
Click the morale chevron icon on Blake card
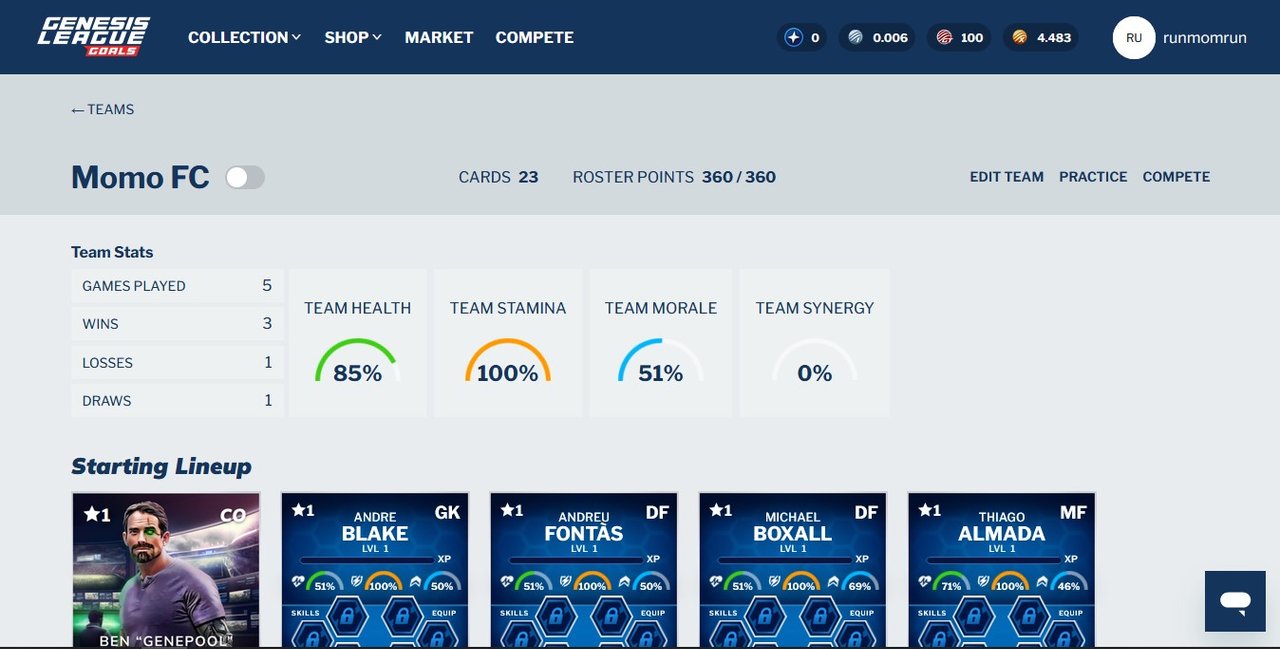tap(415, 582)
